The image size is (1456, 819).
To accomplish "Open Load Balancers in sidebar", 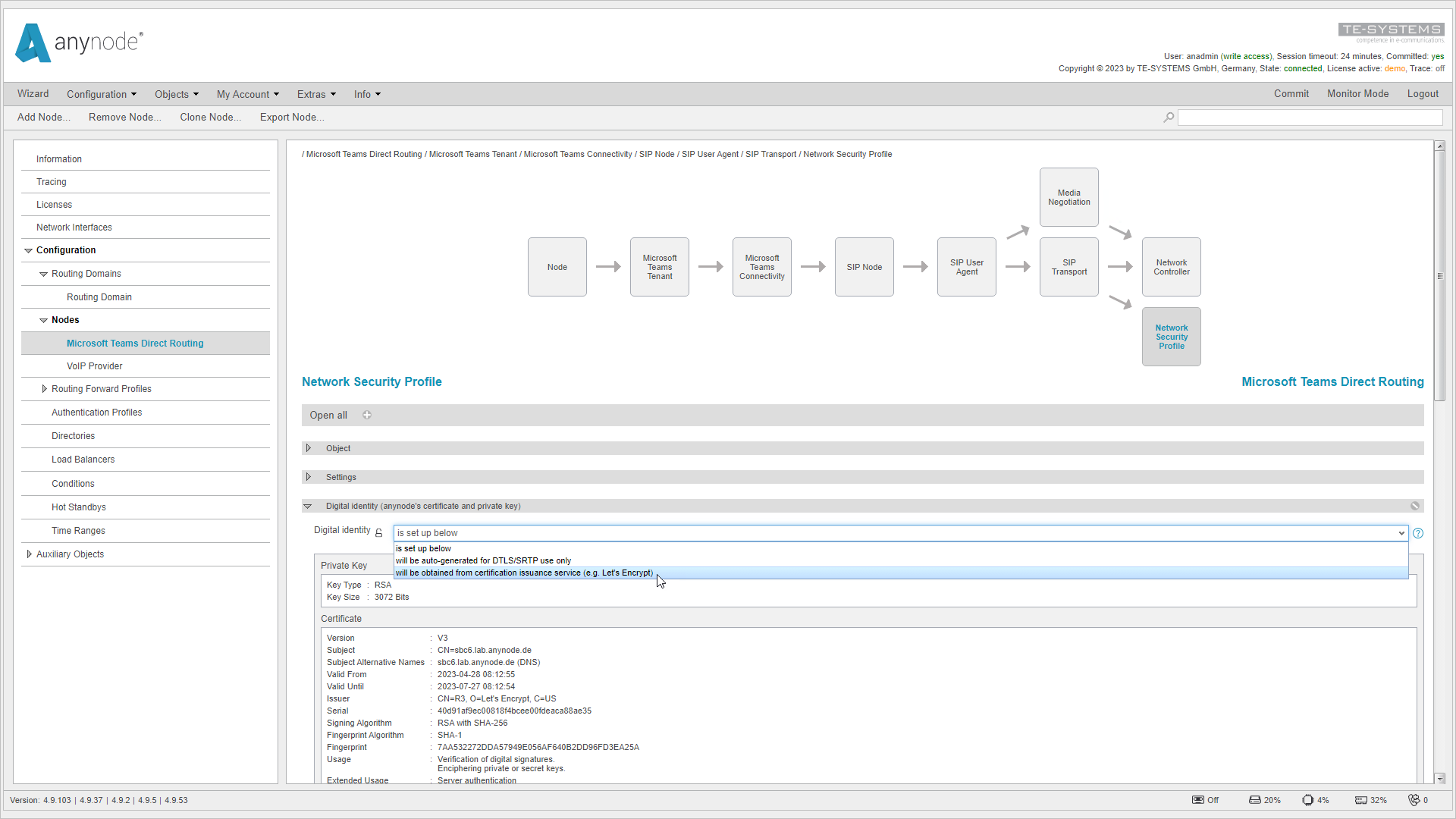I will point(83,460).
